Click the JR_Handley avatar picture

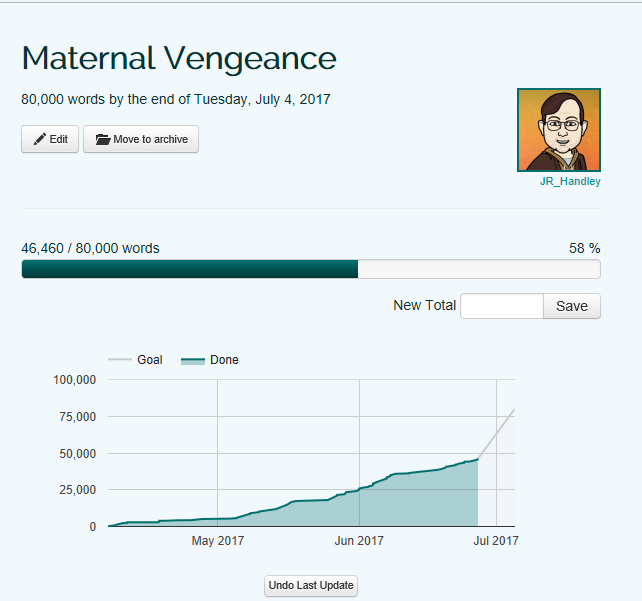(x=558, y=130)
